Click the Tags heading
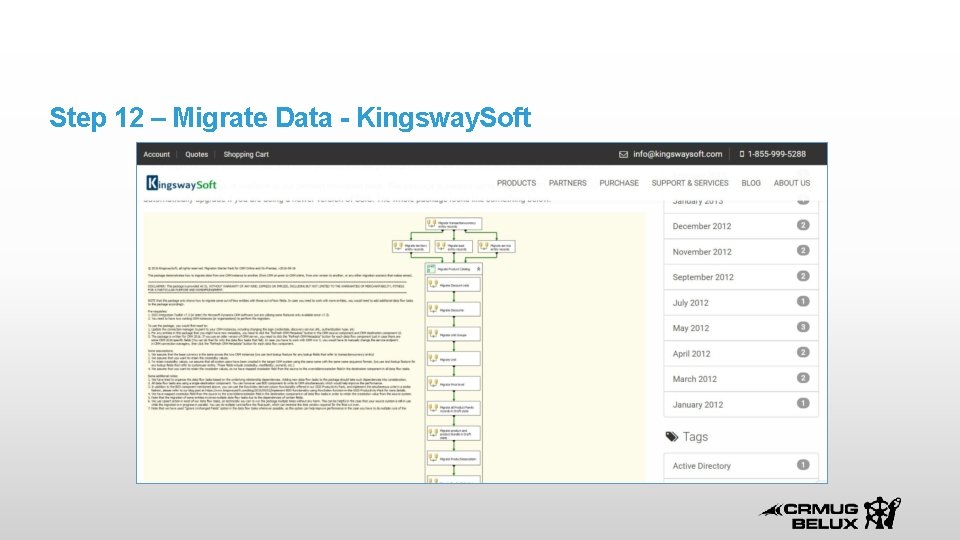Viewport: 960px width, 540px height. coord(695,437)
